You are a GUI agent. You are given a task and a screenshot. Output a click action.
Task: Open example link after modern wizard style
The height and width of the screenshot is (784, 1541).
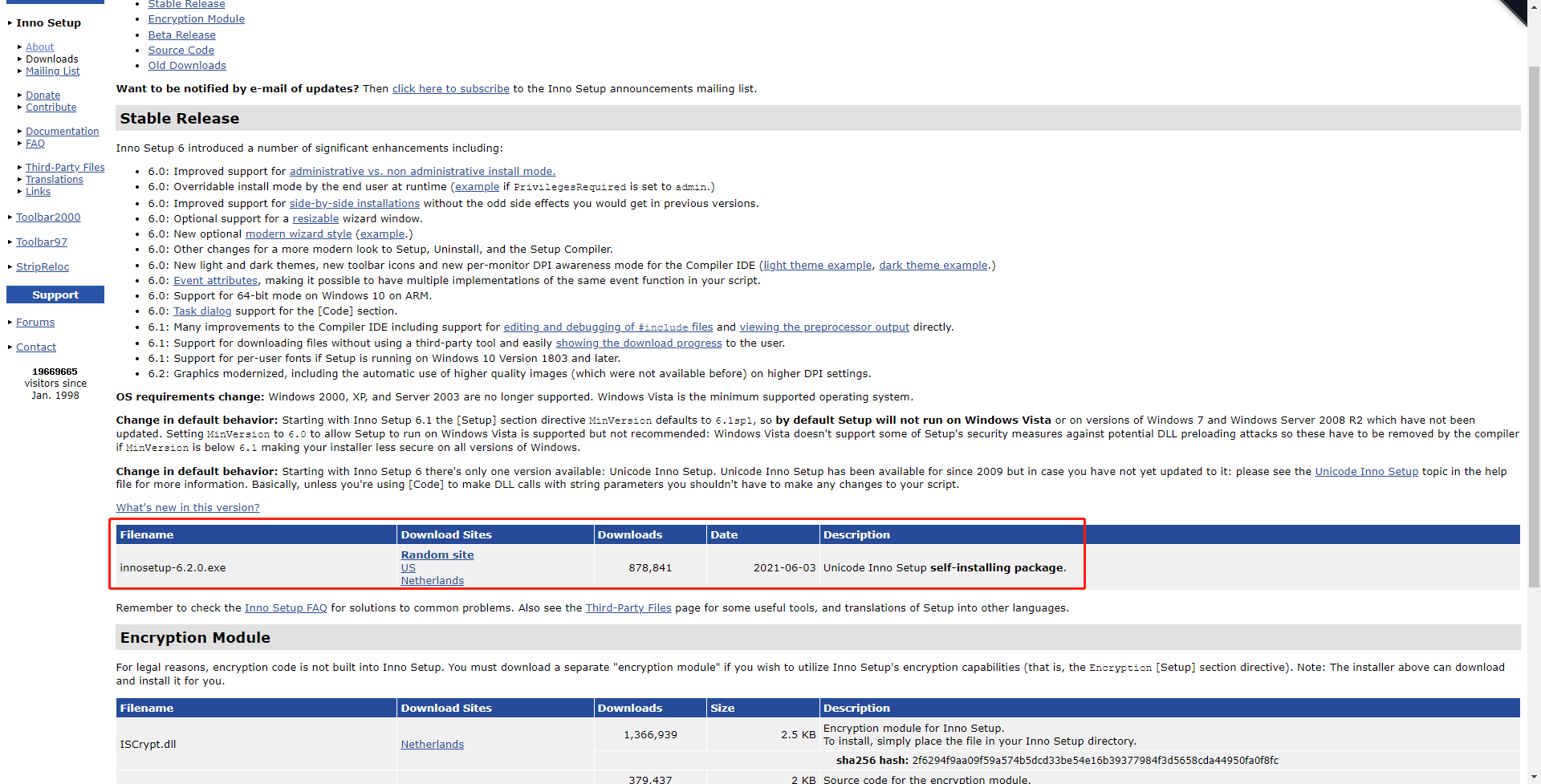point(382,234)
